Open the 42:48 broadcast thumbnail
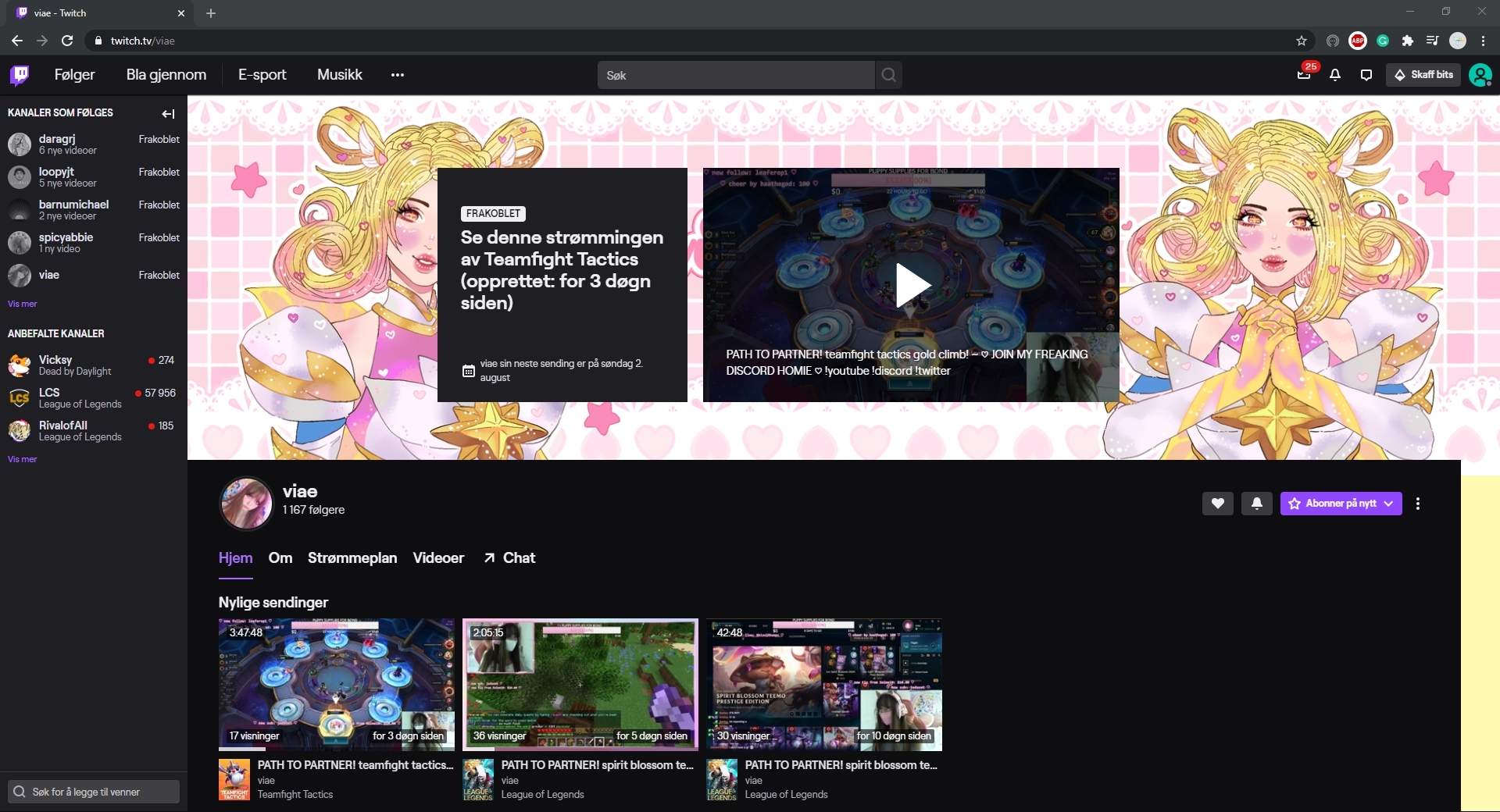Image resolution: width=1500 pixels, height=812 pixels. (x=824, y=685)
